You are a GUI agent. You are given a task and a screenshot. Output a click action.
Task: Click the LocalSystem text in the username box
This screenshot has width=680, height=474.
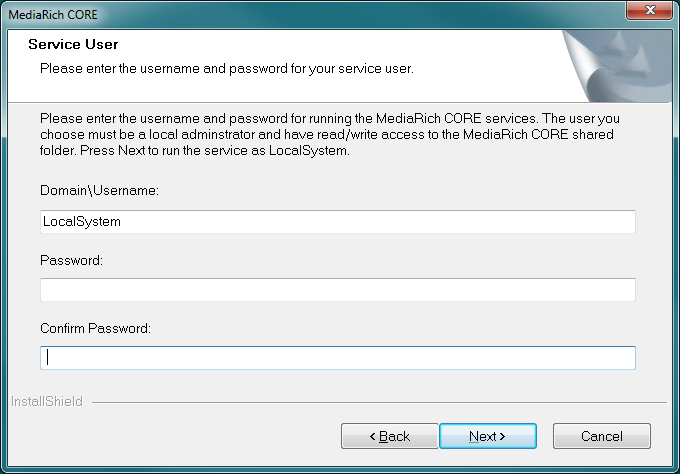82,222
